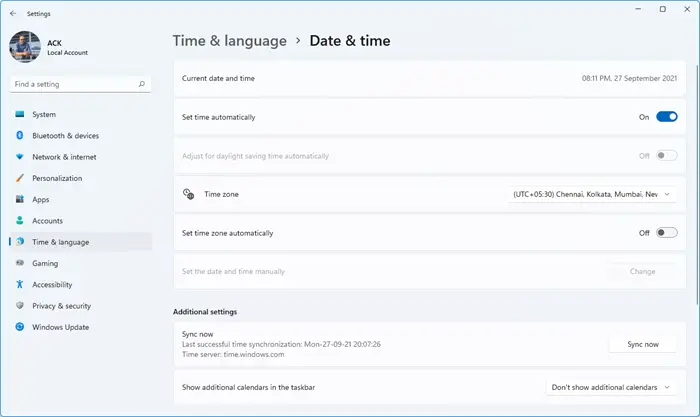Click the Accounts label
The width and height of the screenshot is (700, 417).
(47, 221)
